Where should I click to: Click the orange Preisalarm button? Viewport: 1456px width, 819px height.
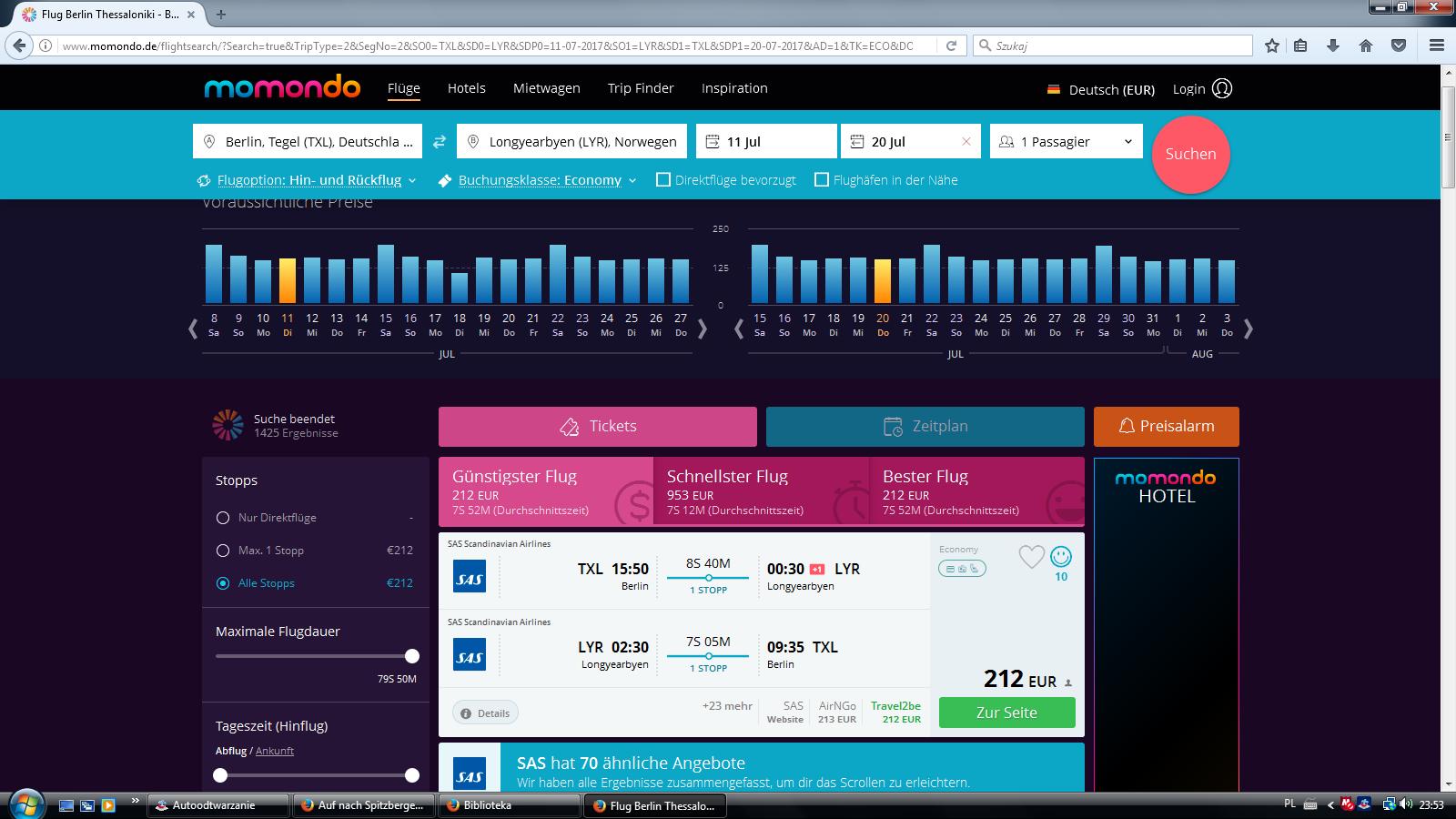pyautogui.click(x=1167, y=426)
